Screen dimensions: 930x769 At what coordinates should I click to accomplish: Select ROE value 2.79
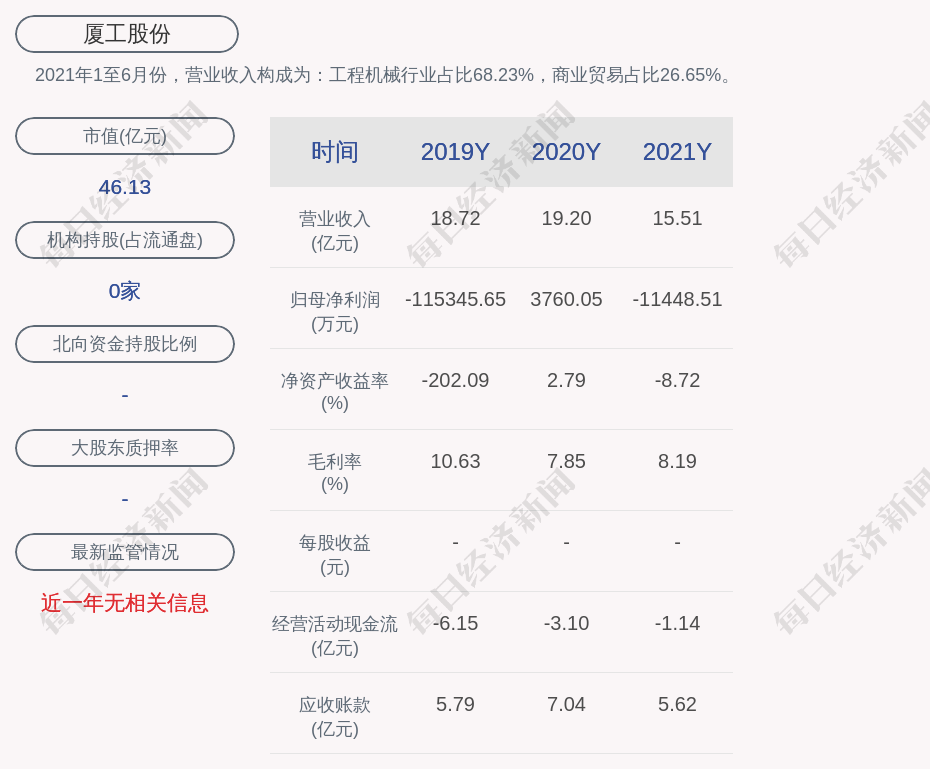[566, 380]
